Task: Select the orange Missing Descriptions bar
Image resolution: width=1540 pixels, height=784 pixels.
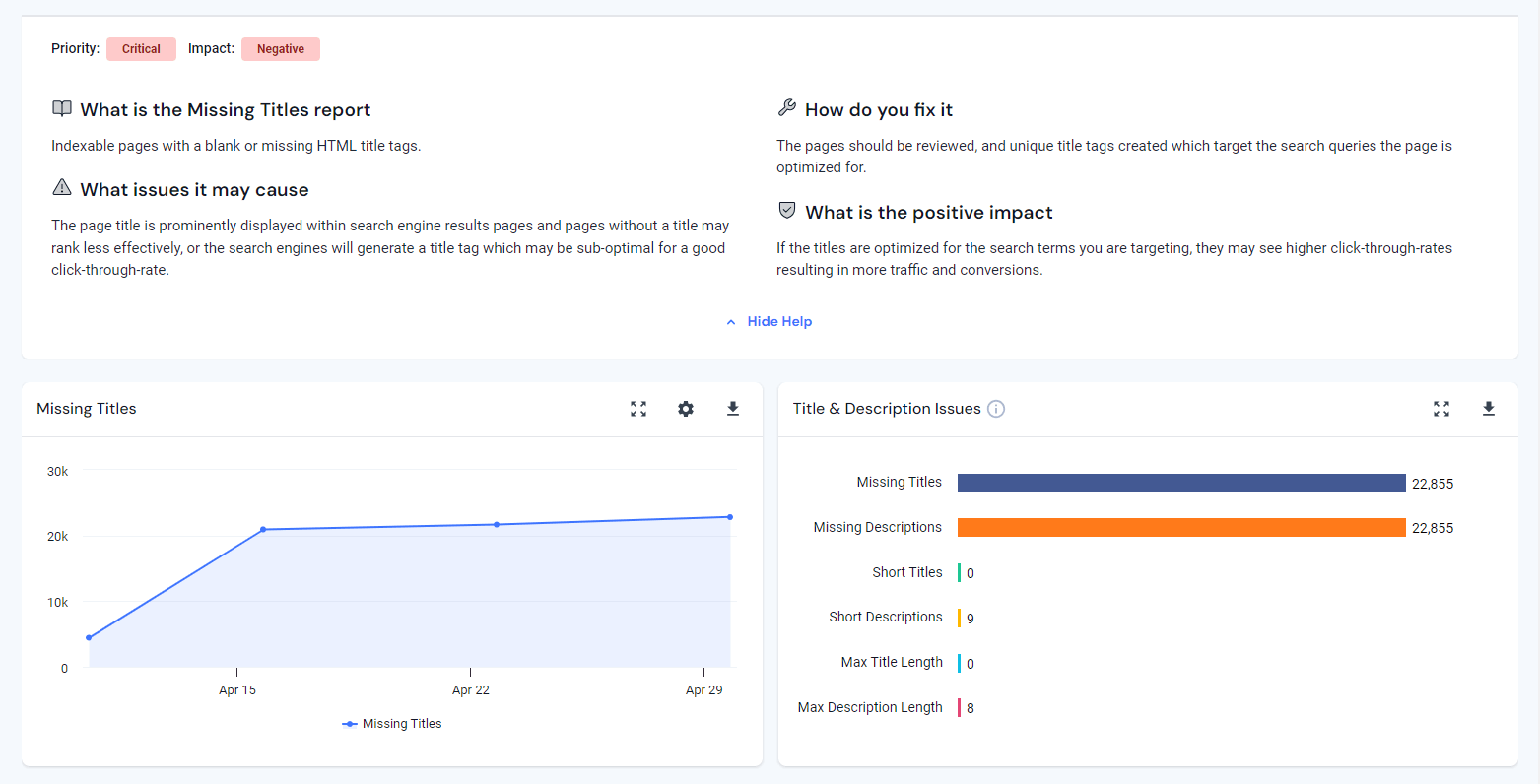Action: pyautogui.click(x=1180, y=528)
